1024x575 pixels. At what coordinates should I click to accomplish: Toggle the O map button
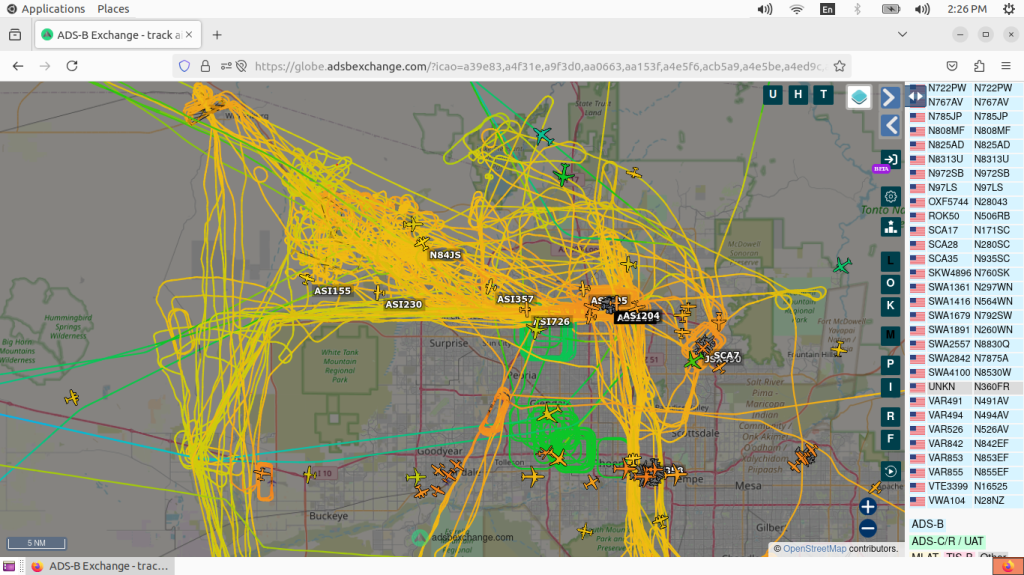point(890,284)
